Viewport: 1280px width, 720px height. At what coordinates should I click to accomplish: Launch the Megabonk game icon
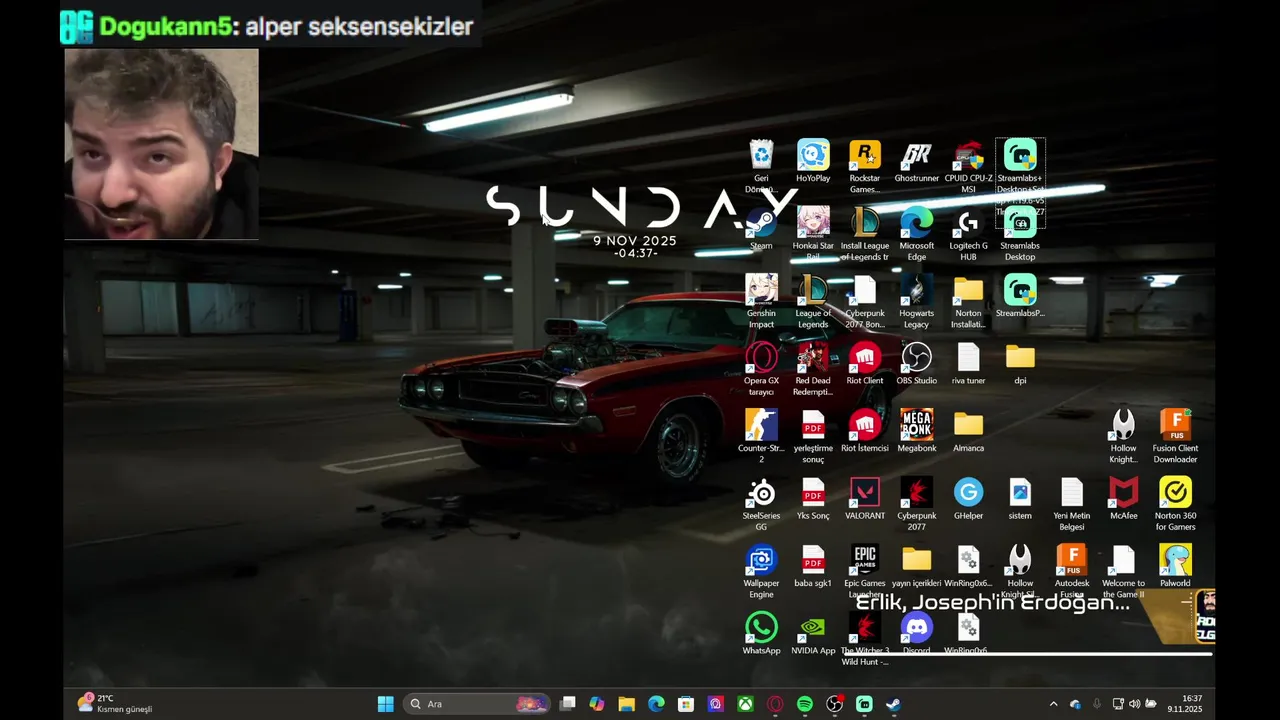point(917,432)
